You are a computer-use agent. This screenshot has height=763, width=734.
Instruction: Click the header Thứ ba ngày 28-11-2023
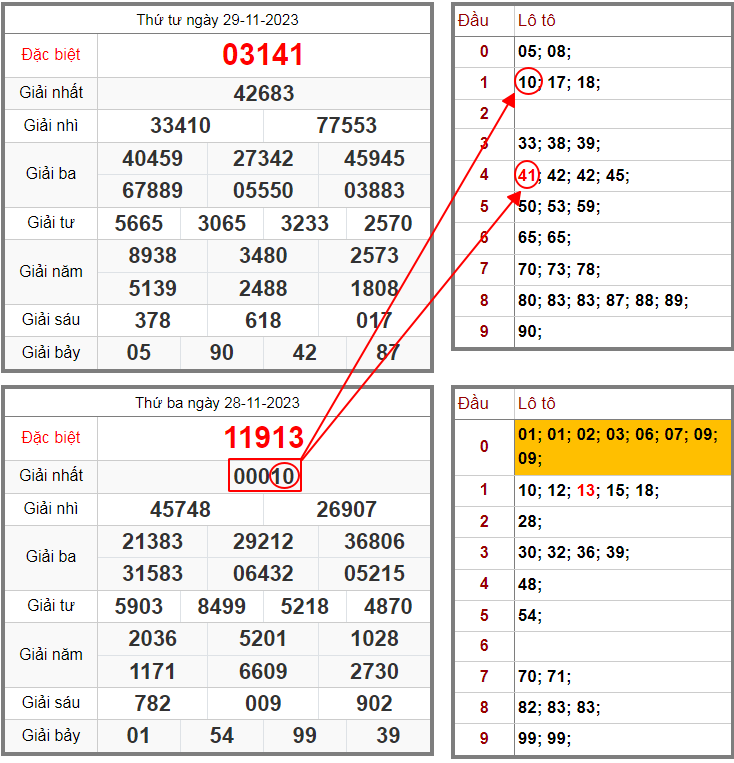click(x=217, y=403)
